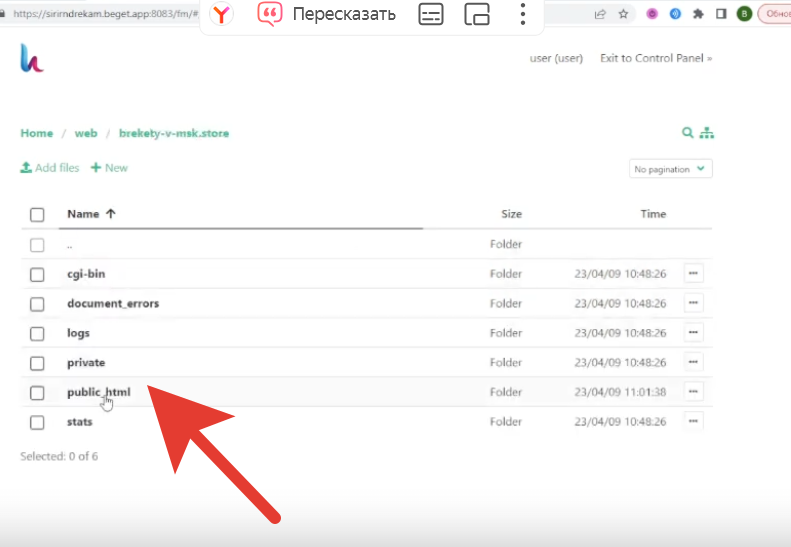
Task: Click the search magnifier icon
Action: point(687,133)
